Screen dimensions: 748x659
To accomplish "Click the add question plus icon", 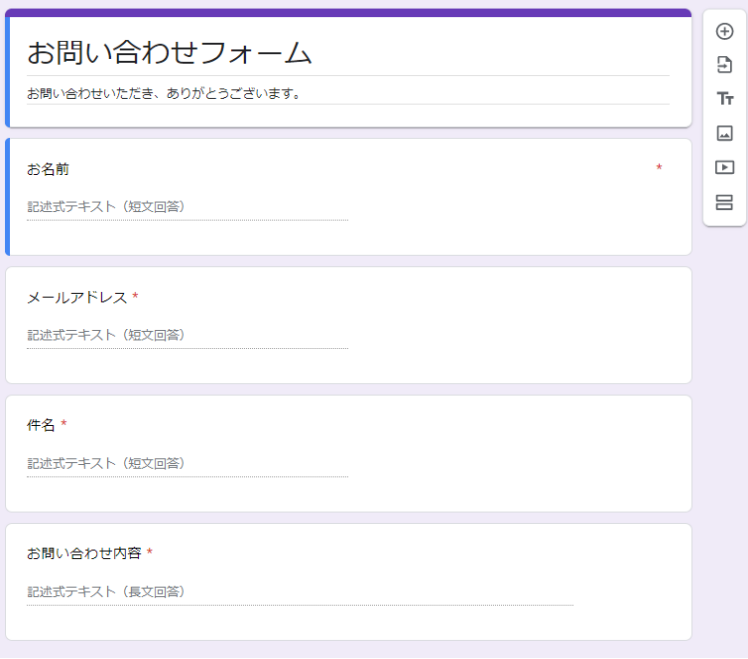I will click(725, 31).
